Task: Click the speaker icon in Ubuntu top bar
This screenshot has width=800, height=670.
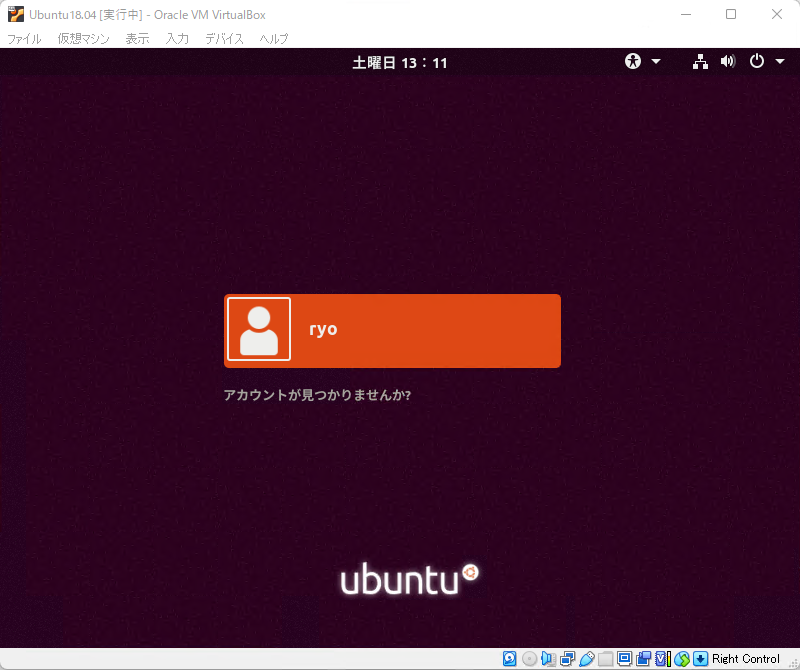Action: click(728, 61)
